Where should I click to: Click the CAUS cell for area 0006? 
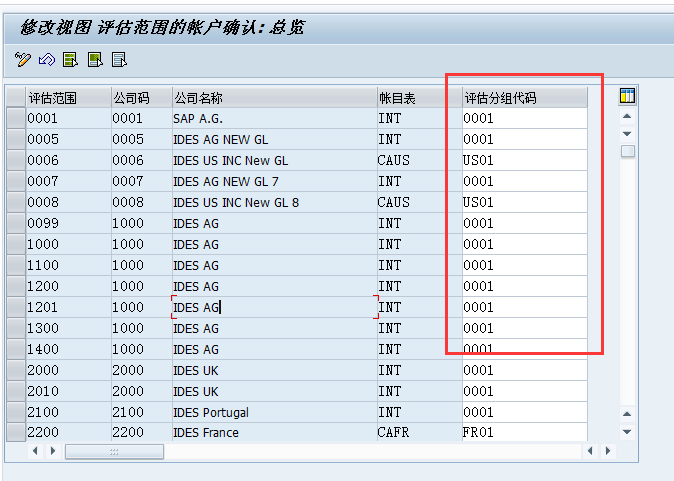click(x=419, y=160)
